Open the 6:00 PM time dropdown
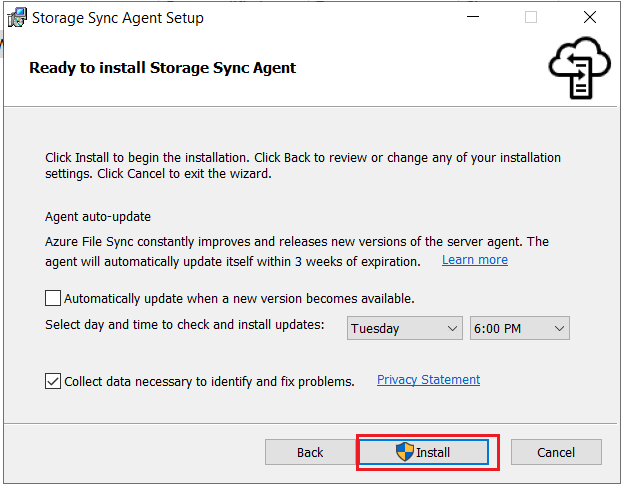This screenshot has width=625, height=485. pos(519,329)
